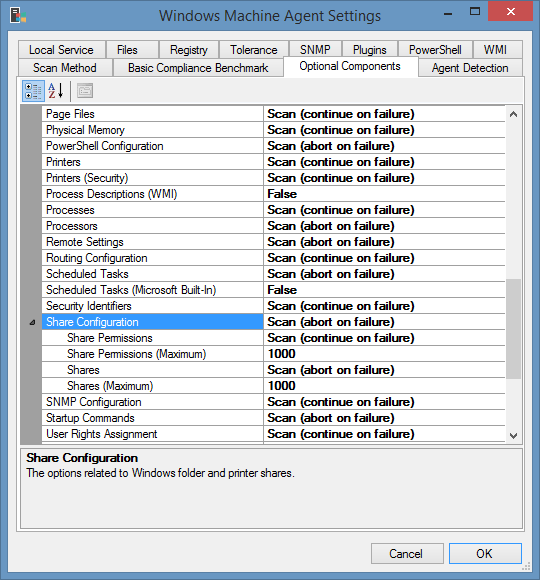This screenshot has width=540, height=580.
Task: Switch to Categorized view in property grid
Action: [x=33, y=91]
